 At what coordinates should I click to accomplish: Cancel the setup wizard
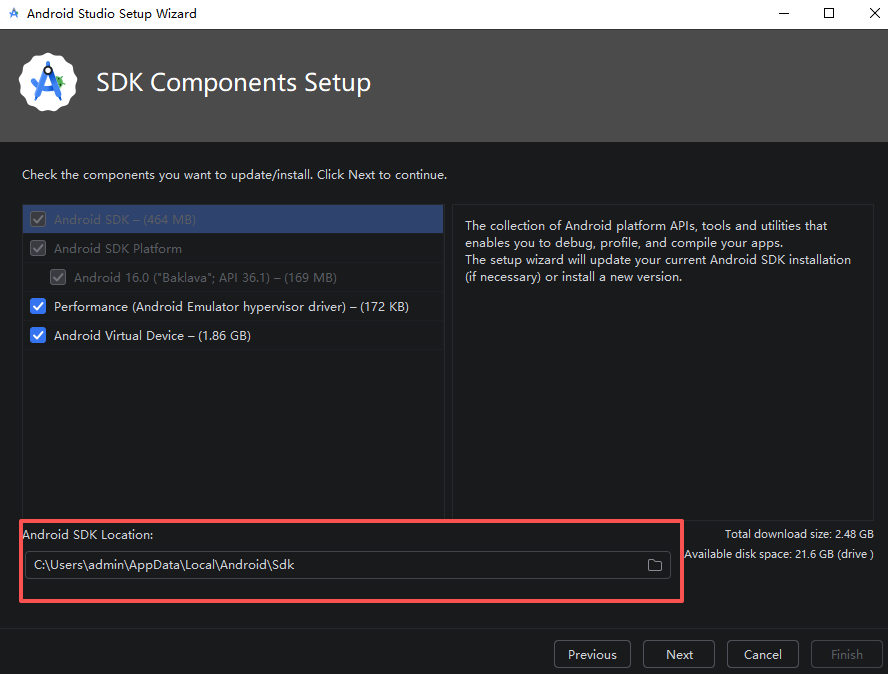pyautogui.click(x=763, y=654)
